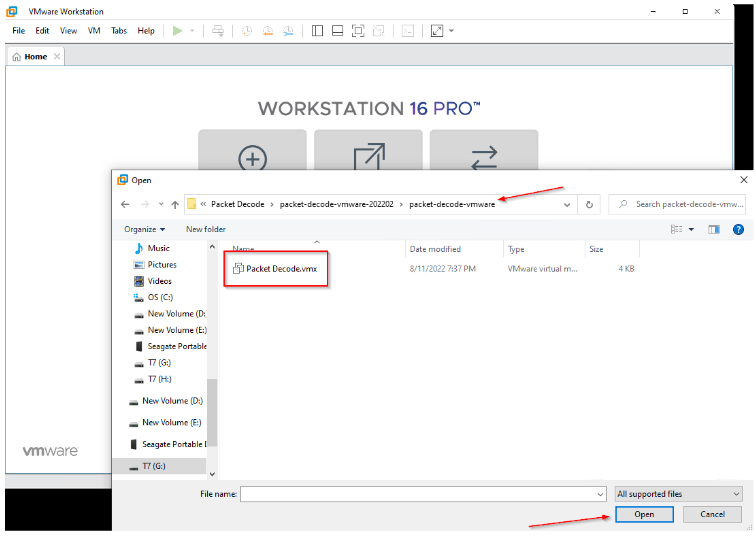Click the green Power On play icon
The width and height of the screenshot is (756, 536).
pos(177,31)
